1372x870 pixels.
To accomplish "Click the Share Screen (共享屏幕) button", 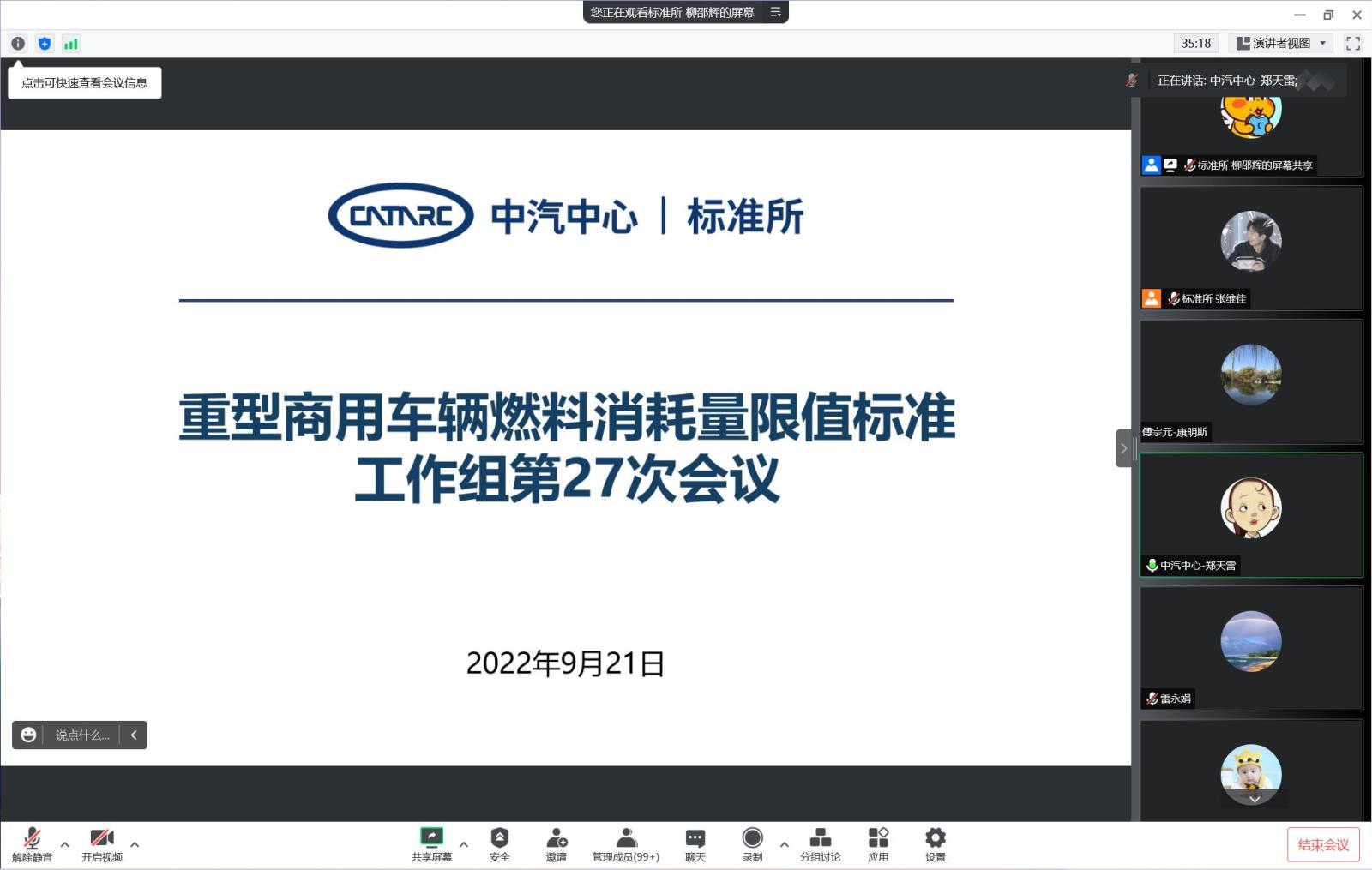I will click(431, 843).
